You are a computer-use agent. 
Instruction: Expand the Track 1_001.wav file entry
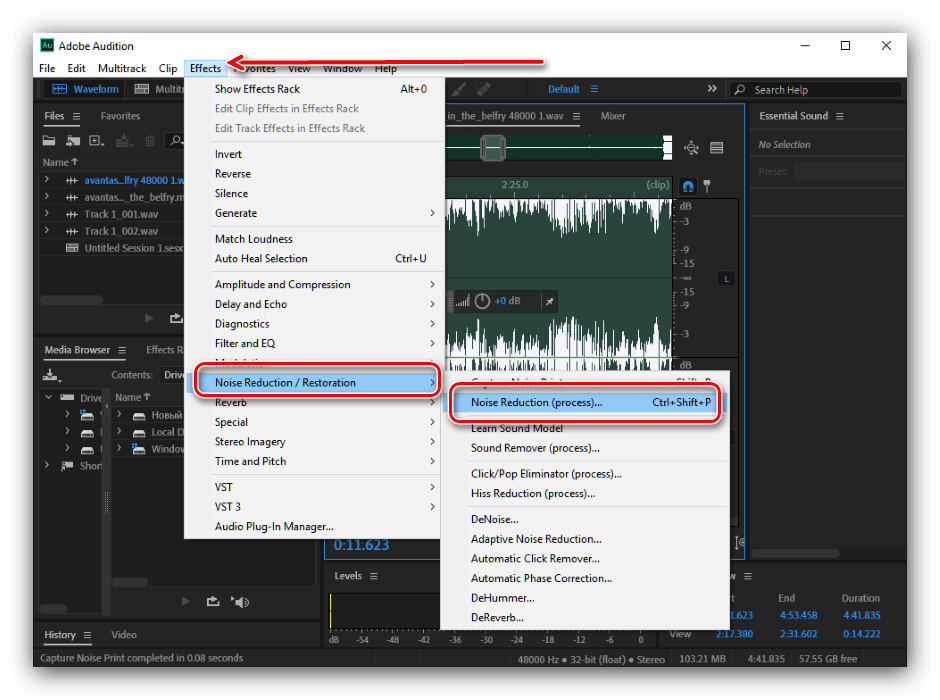47,214
